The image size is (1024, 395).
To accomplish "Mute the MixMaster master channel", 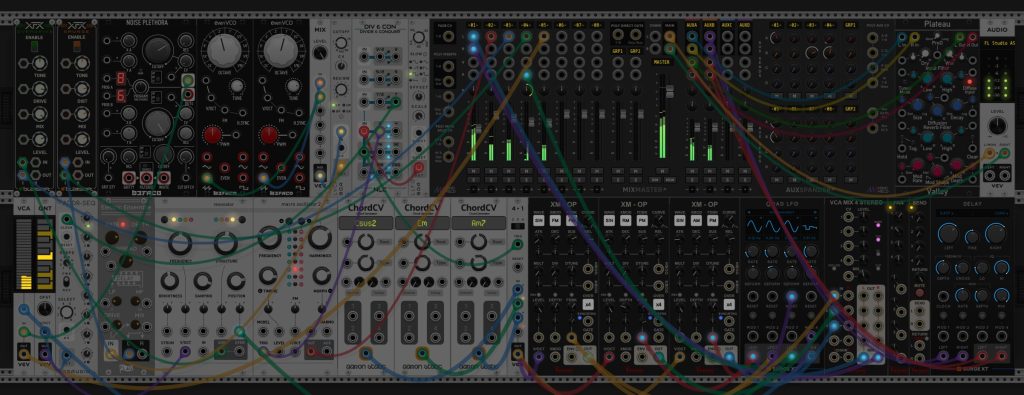I will tap(662, 171).
